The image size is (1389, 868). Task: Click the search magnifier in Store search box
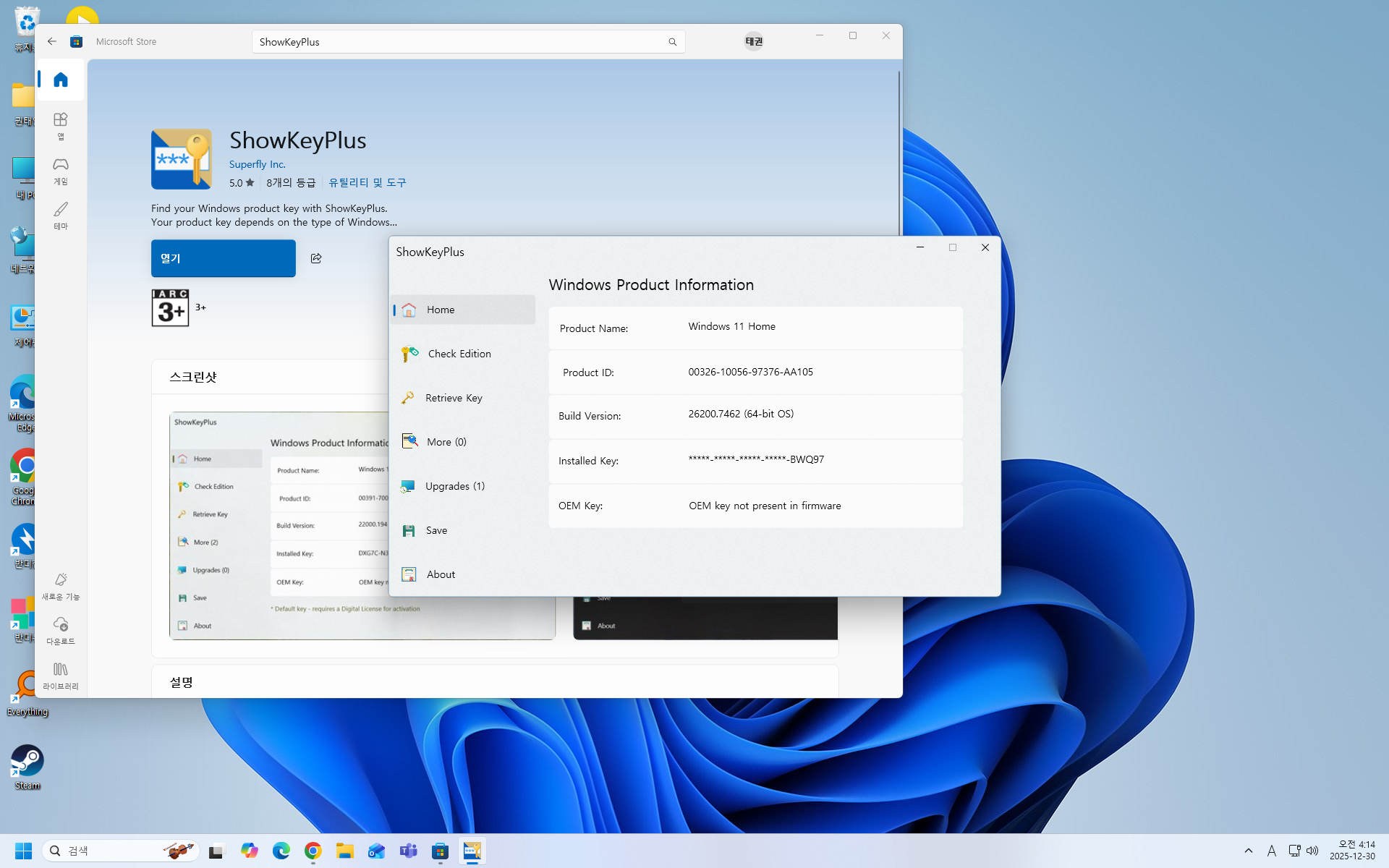673,42
